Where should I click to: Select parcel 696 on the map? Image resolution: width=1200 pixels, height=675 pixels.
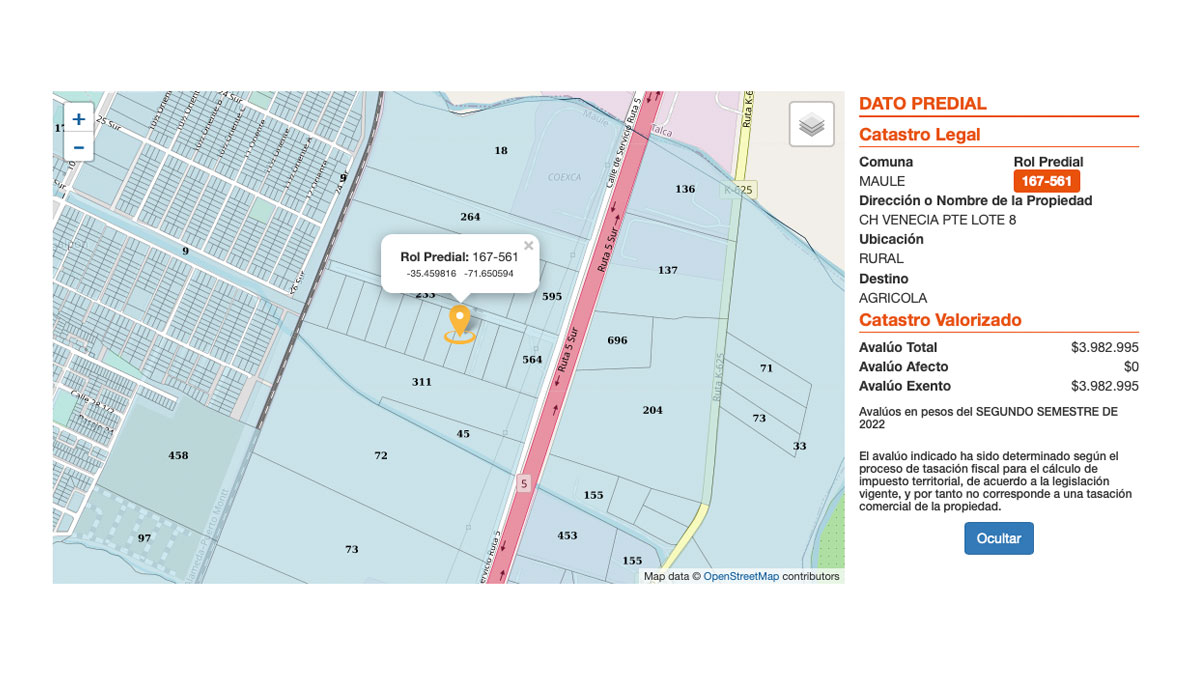pyautogui.click(x=617, y=341)
